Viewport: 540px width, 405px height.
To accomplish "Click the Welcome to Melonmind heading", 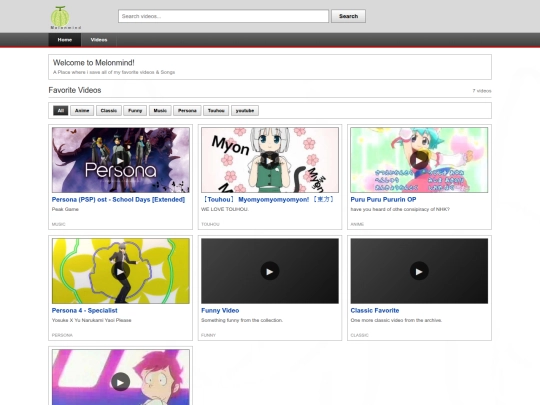I will (94, 63).
